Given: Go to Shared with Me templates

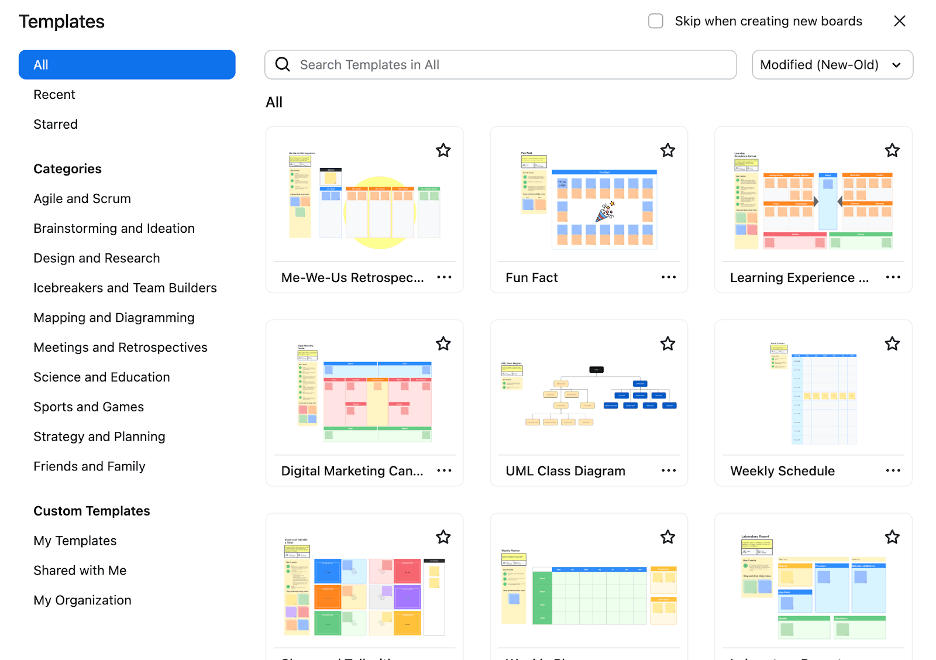Looking at the screenshot, I should pos(80,571).
